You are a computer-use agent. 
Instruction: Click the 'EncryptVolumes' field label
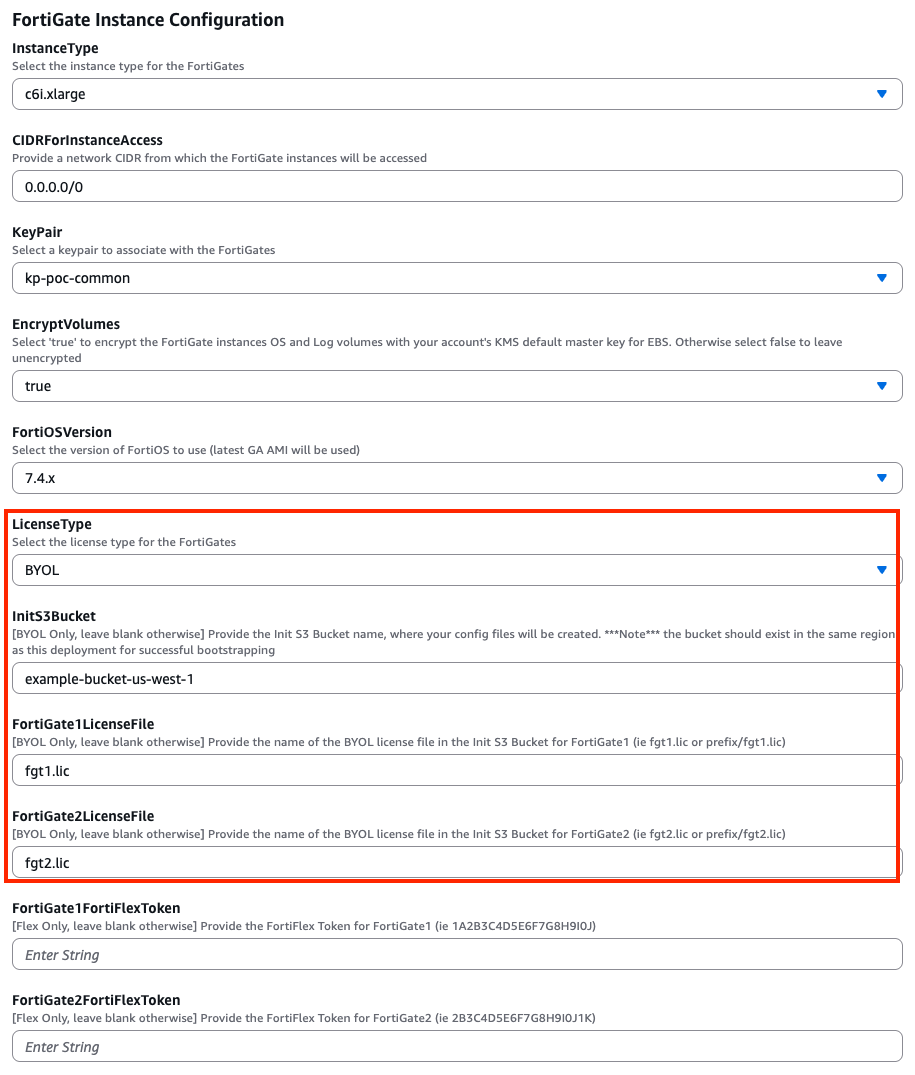coord(66,324)
